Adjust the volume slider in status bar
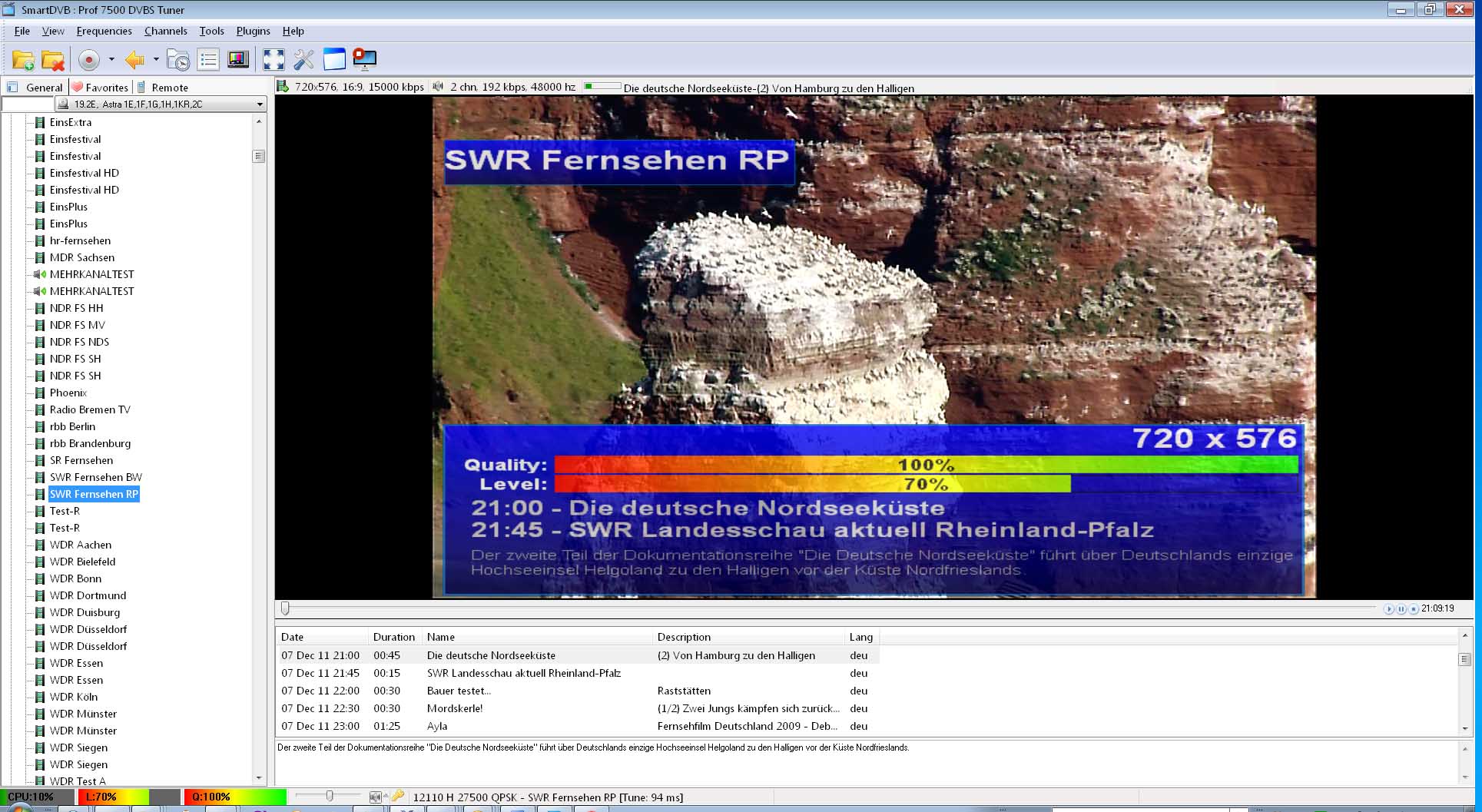1482x812 pixels. 329,797
